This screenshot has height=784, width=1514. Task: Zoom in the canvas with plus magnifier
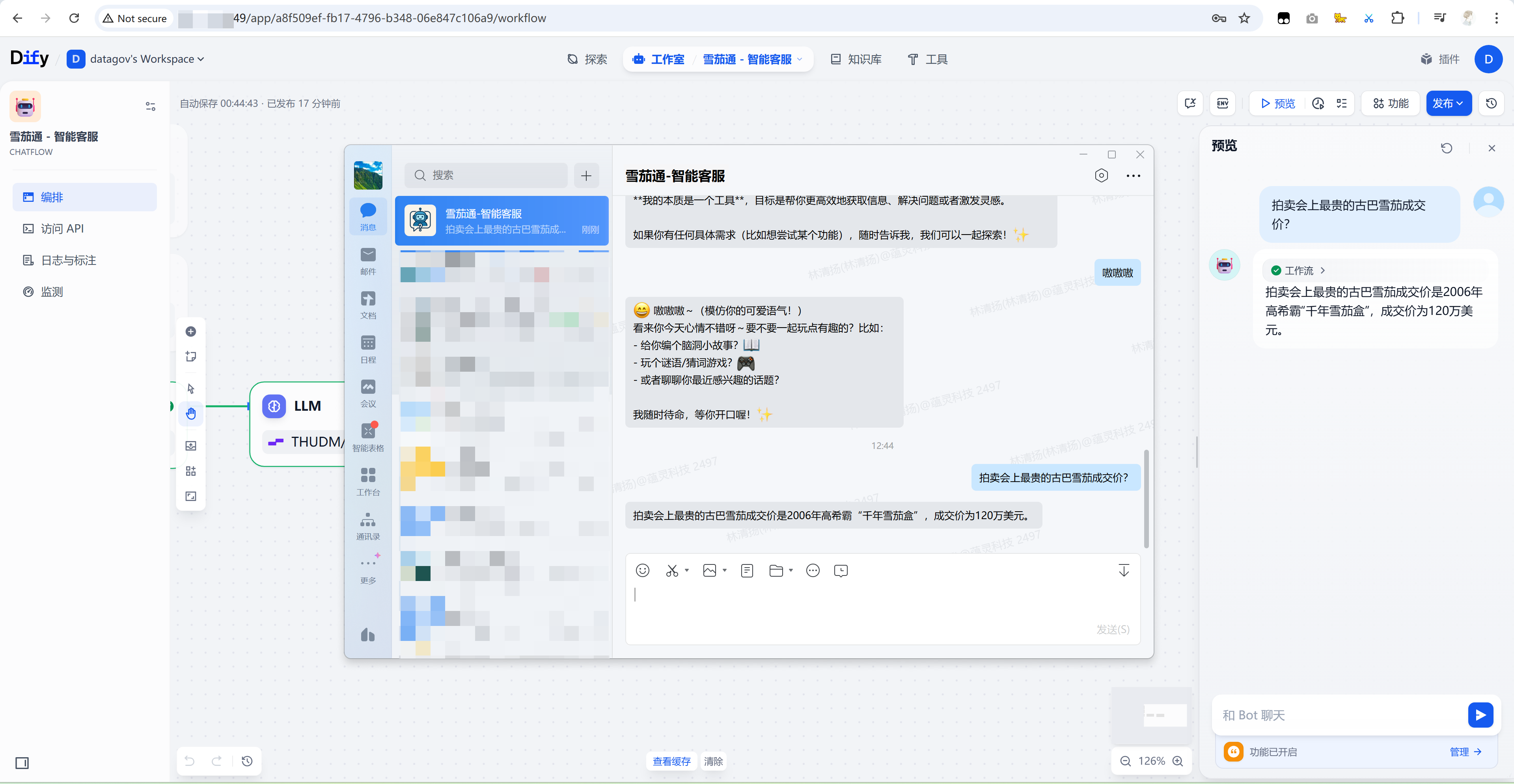pyautogui.click(x=1178, y=761)
